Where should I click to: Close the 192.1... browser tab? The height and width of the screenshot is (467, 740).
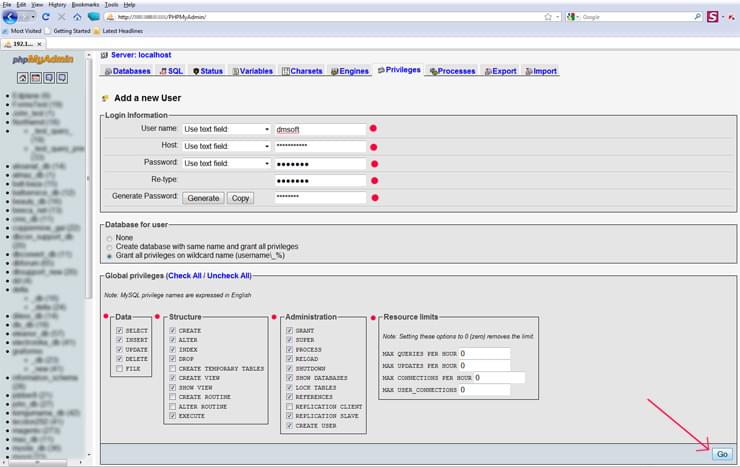pyautogui.click(x=40, y=44)
